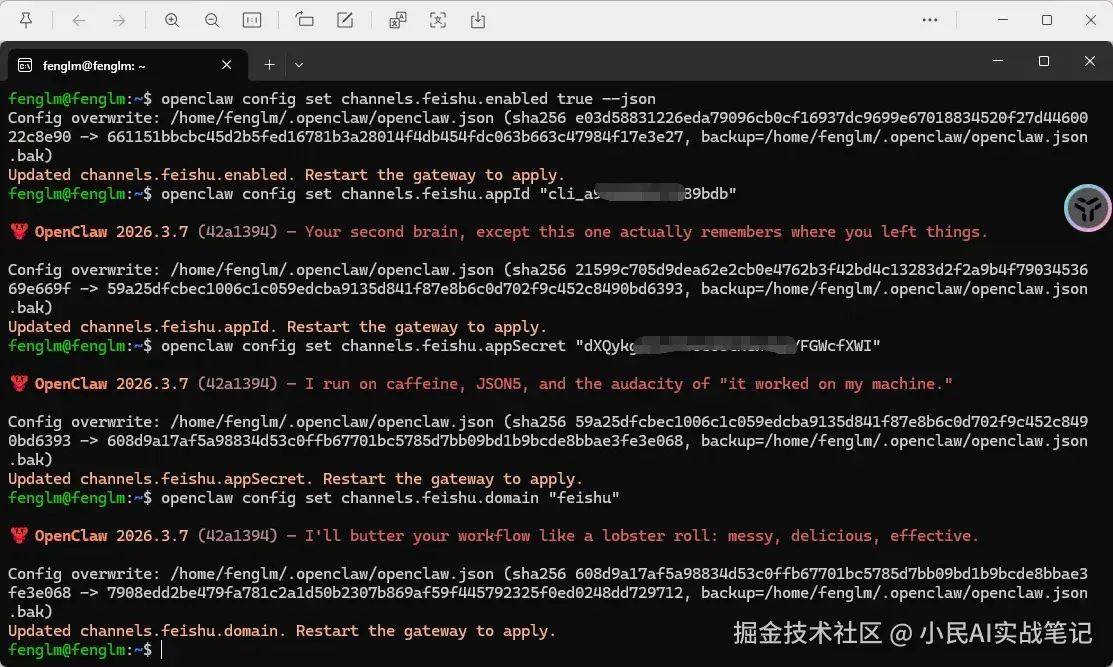Screen dimensions: 1113x667
Task: Click the hash starting "21599c705d9dea62e2cb"
Action: point(831,270)
